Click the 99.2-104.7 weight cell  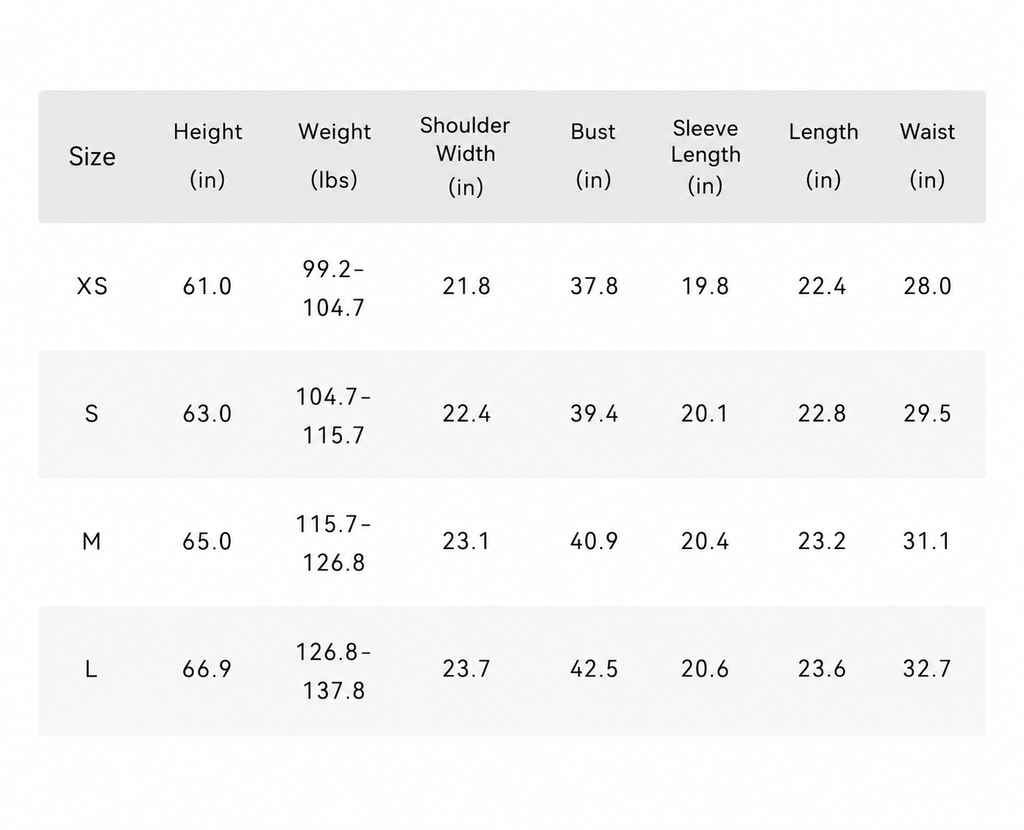[x=334, y=288]
